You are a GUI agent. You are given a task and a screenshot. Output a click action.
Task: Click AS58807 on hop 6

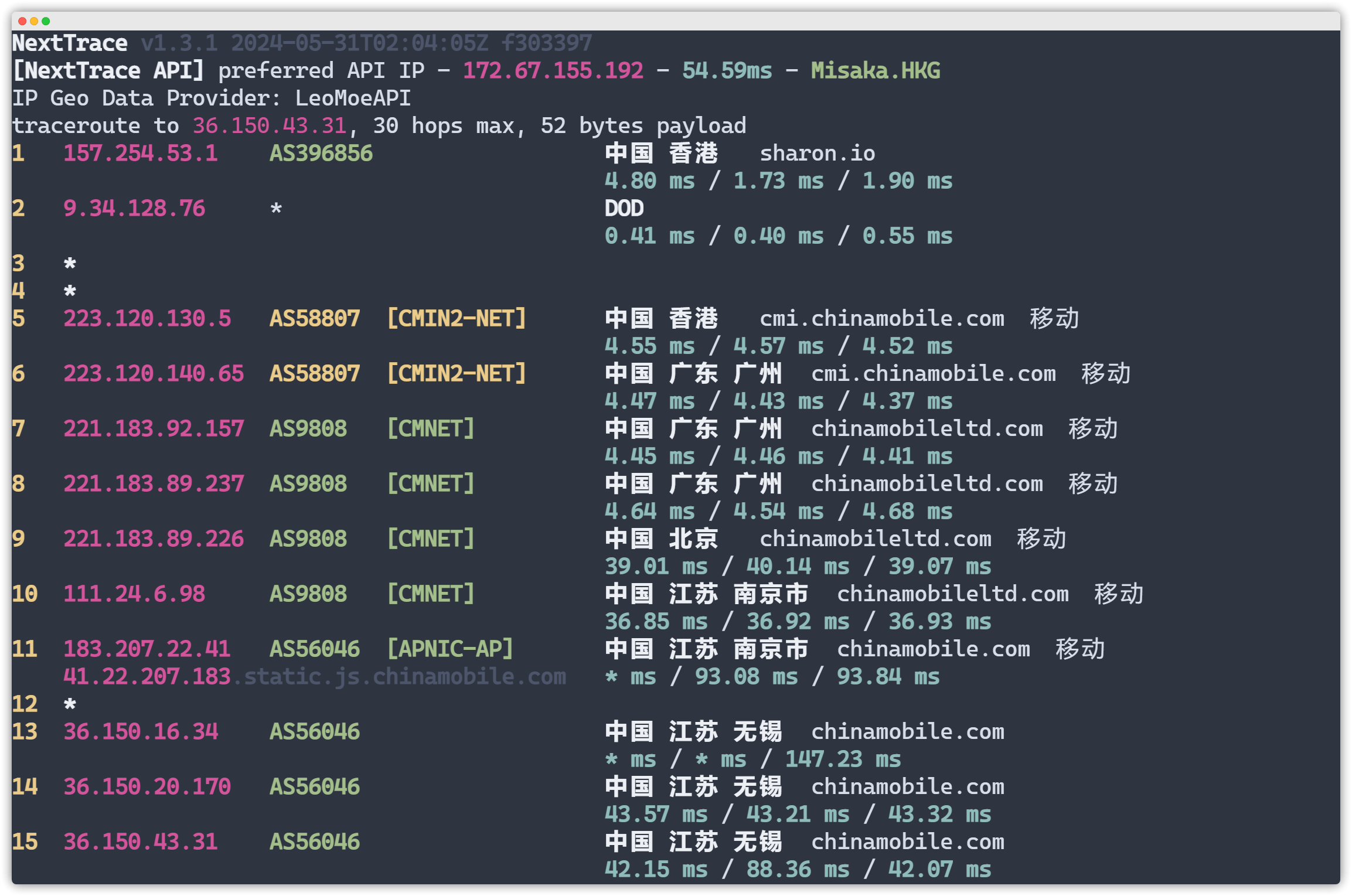(315, 374)
